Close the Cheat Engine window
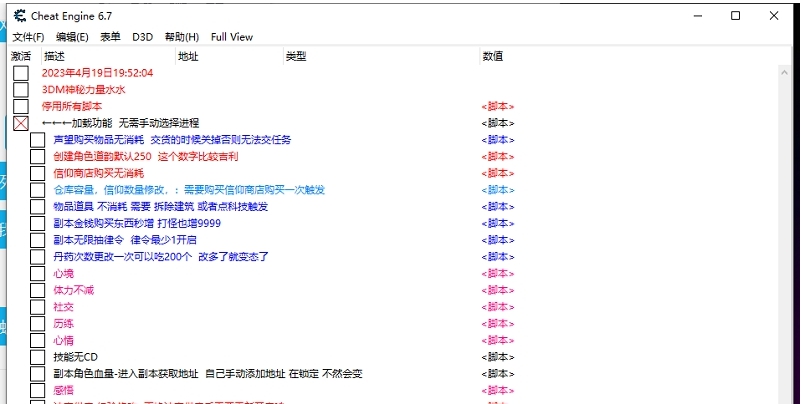The height and width of the screenshot is (404, 803). point(774,16)
